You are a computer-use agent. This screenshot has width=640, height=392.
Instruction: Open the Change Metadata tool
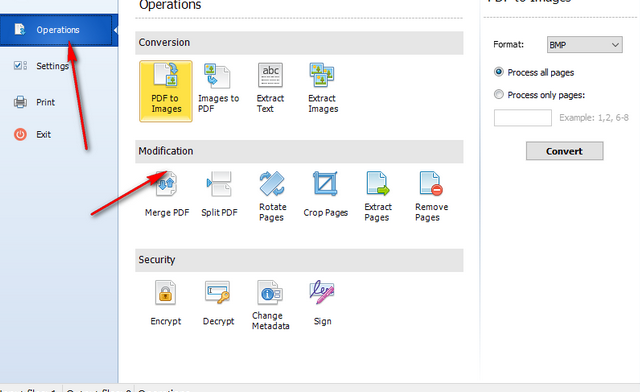[x=270, y=305]
